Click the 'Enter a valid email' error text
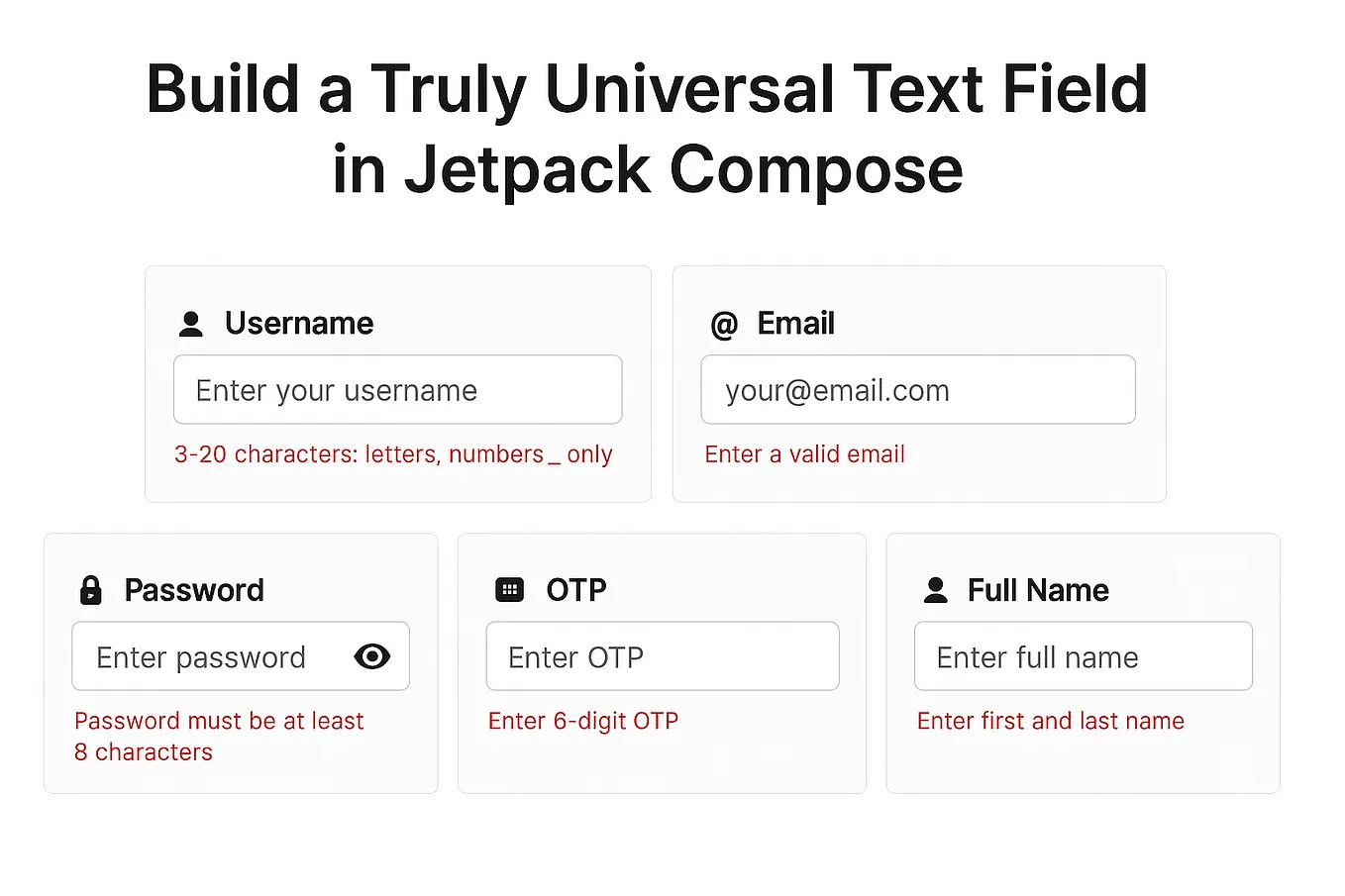 [x=805, y=454]
